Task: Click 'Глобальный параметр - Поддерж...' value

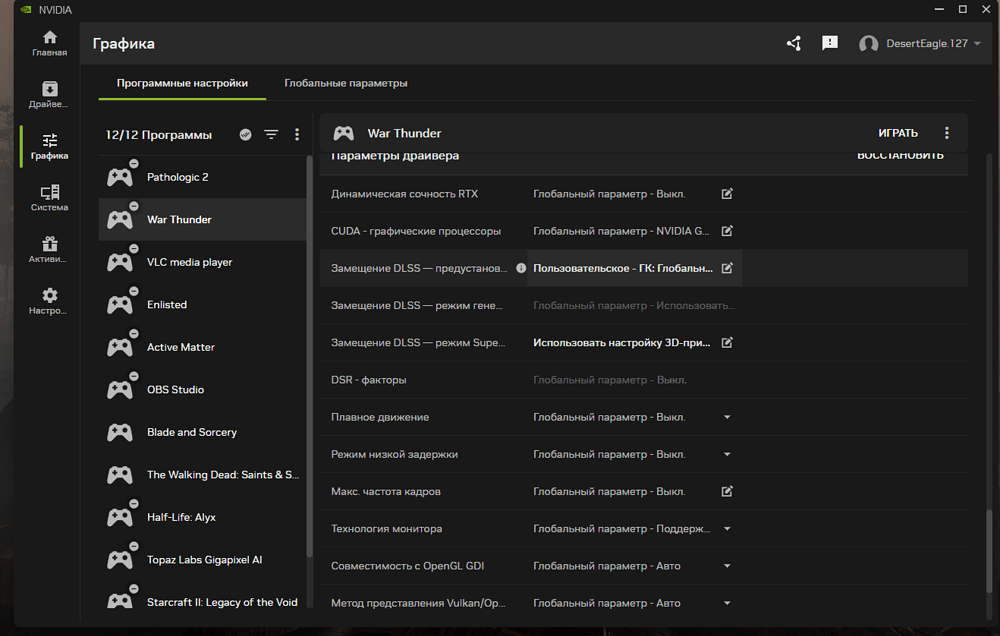Action: (622, 529)
